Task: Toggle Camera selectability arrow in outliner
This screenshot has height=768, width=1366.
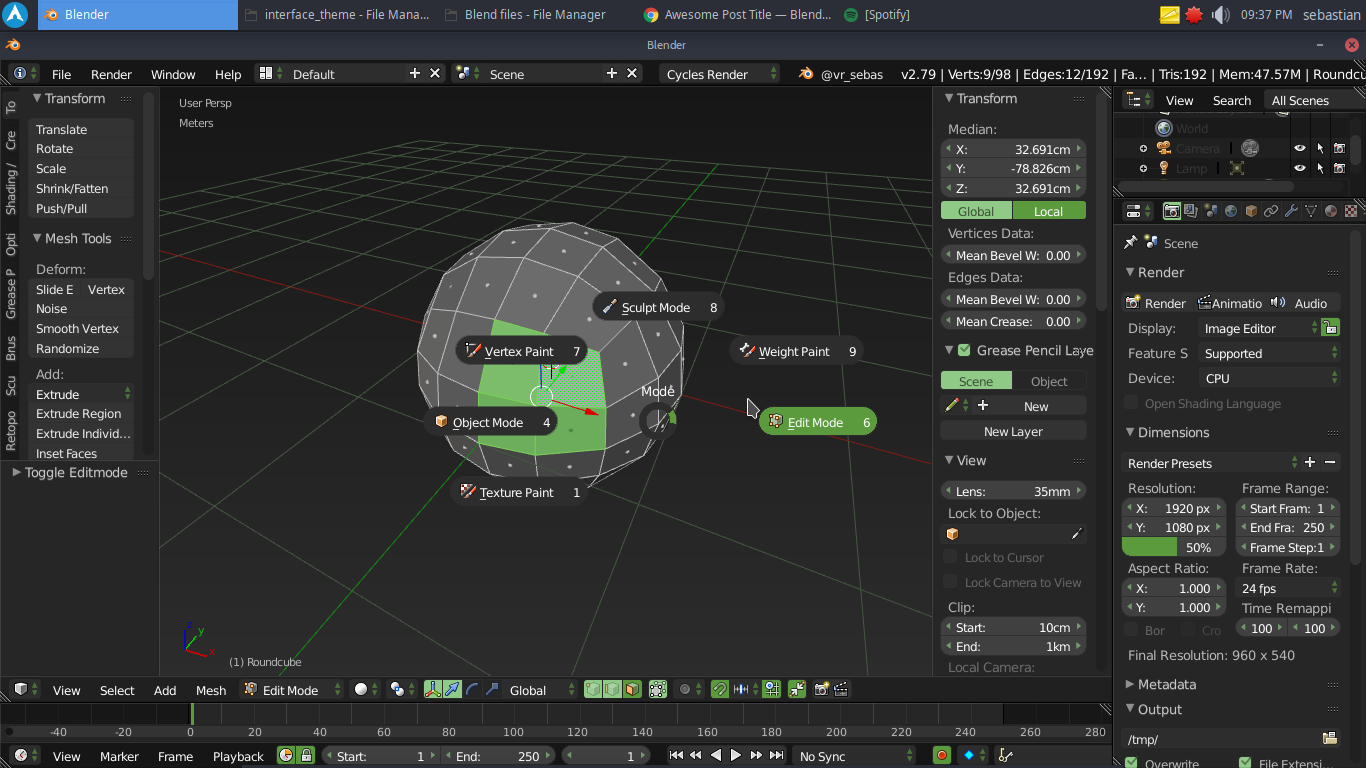Action: (1320, 148)
